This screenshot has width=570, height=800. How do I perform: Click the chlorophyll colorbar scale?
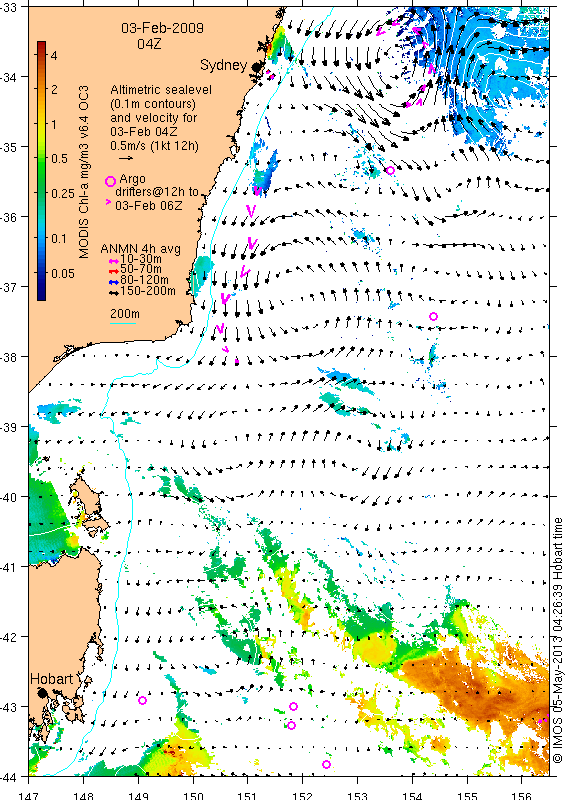(x=41, y=171)
